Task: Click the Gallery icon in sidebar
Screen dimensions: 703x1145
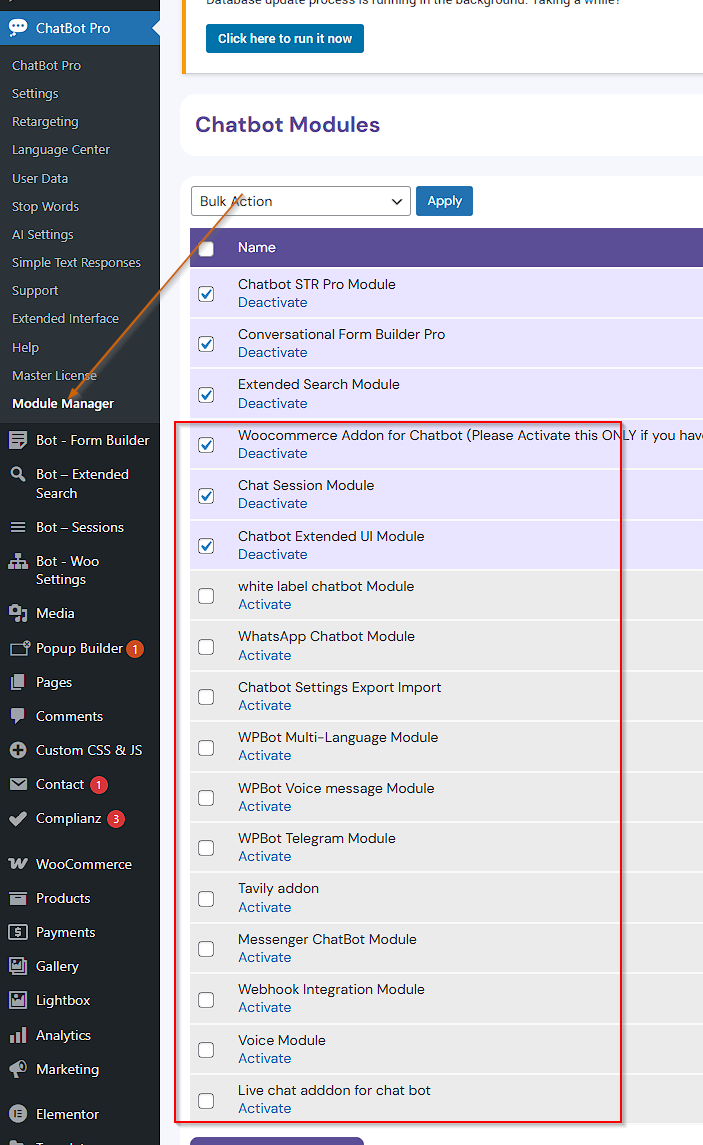Action: (18, 966)
